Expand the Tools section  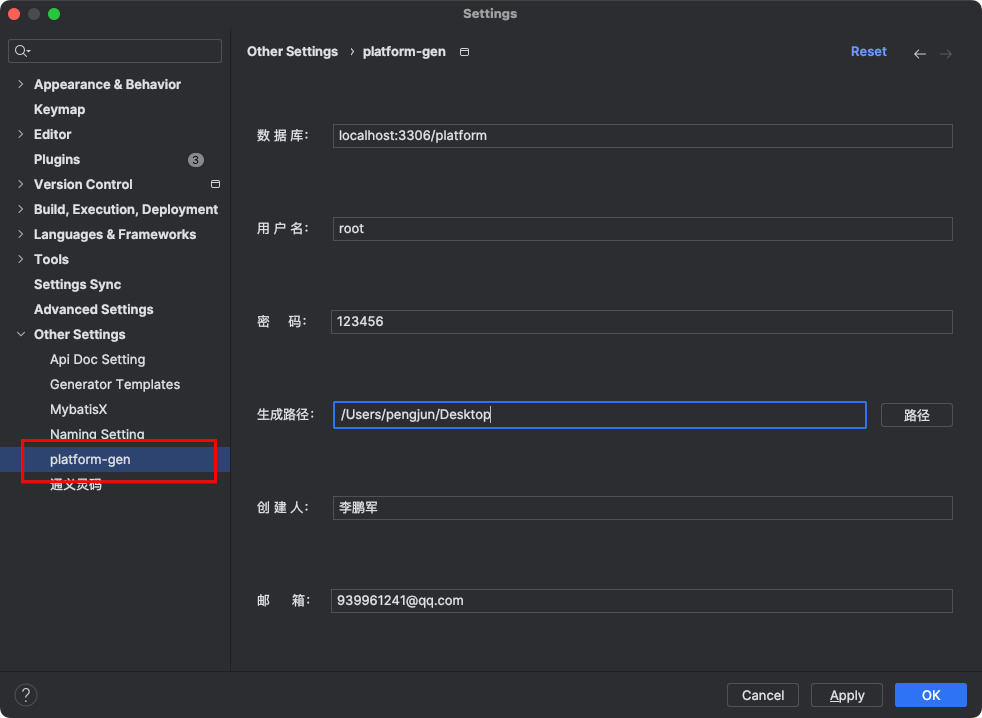pos(21,259)
